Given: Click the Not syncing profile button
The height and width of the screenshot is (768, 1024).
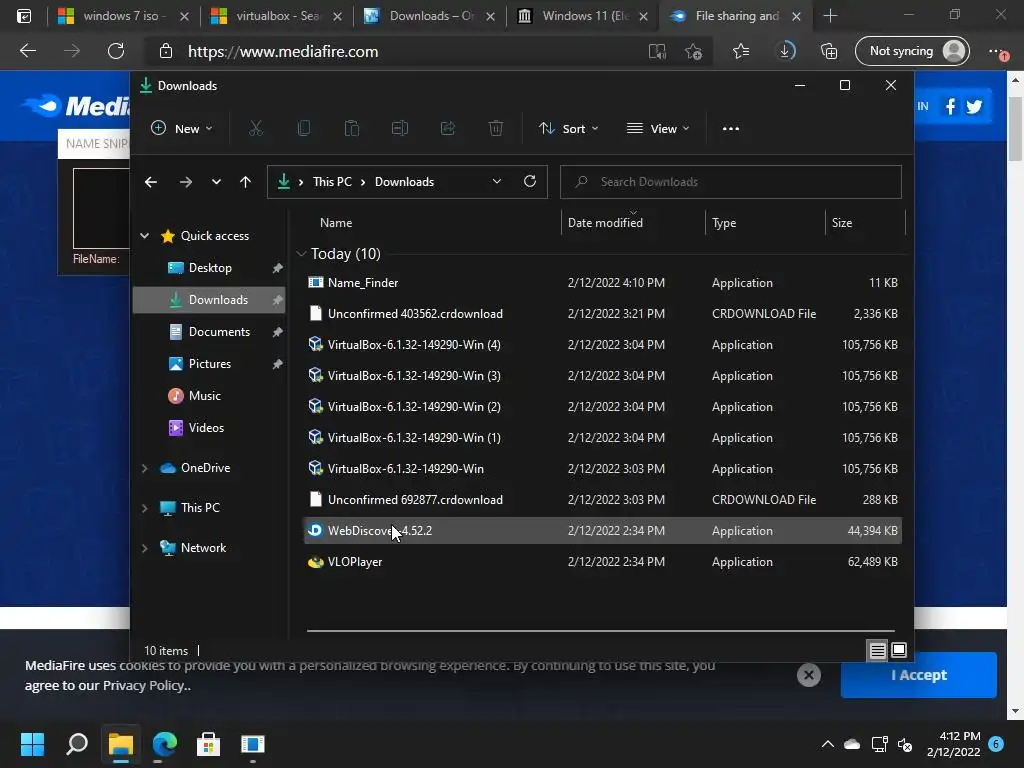Looking at the screenshot, I should [912, 51].
